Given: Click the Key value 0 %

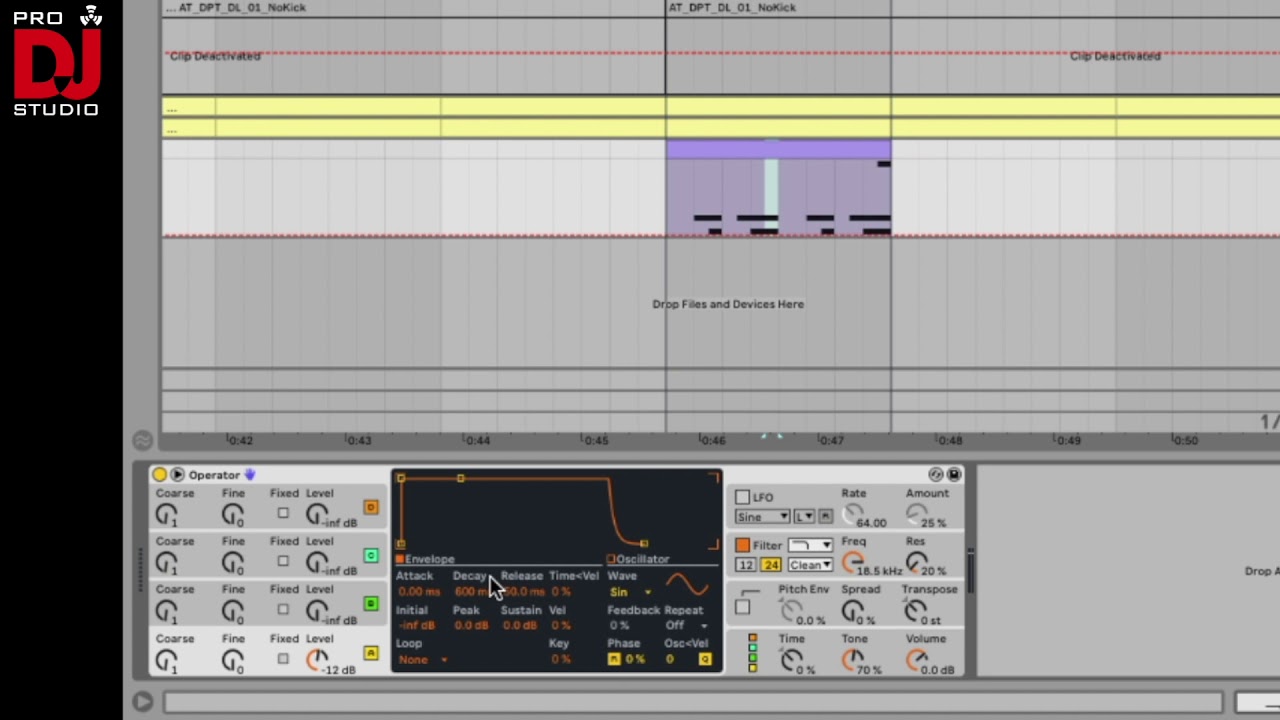Looking at the screenshot, I should (560, 659).
